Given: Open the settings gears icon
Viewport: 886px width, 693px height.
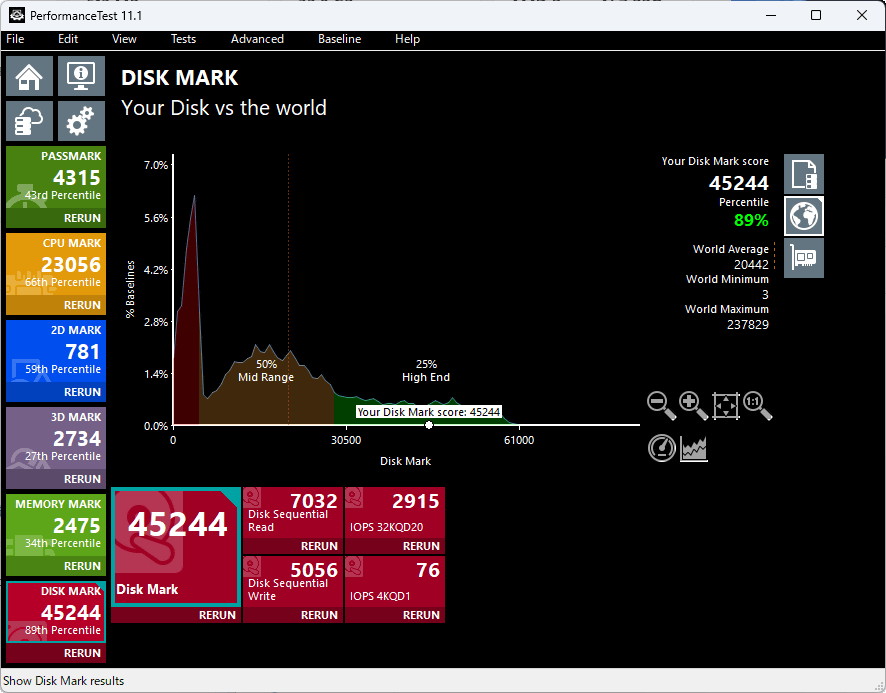Looking at the screenshot, I should [x=81, y=121].
